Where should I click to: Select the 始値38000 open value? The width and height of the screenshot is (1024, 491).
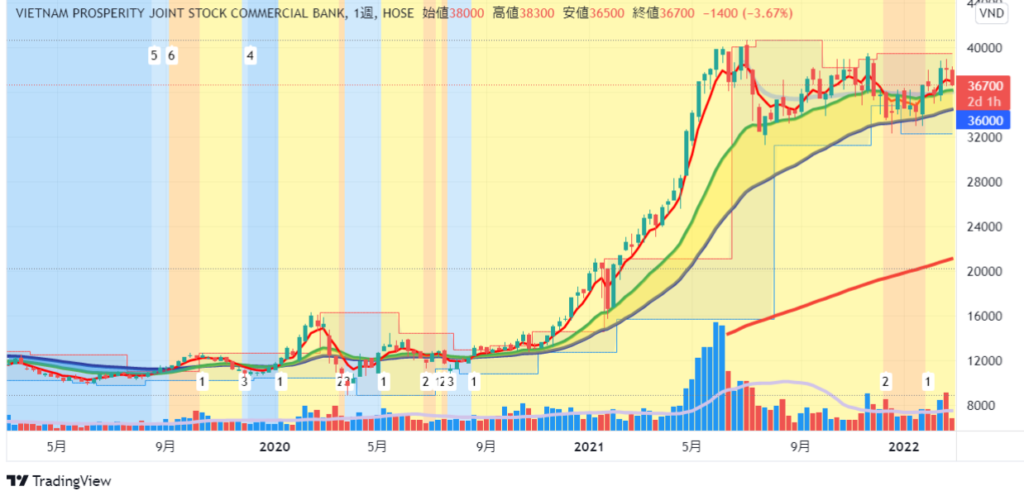click(x=453, y=13)
